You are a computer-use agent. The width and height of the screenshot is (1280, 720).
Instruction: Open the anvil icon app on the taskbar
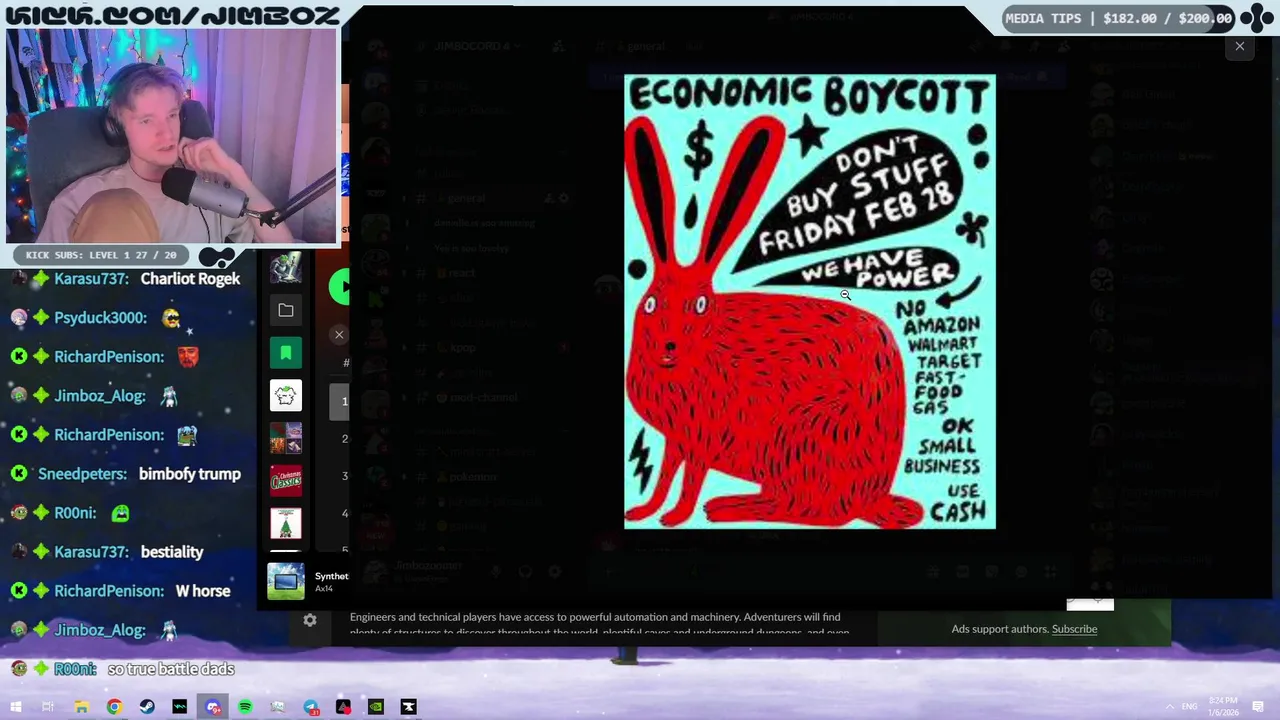tap(408, 707)
